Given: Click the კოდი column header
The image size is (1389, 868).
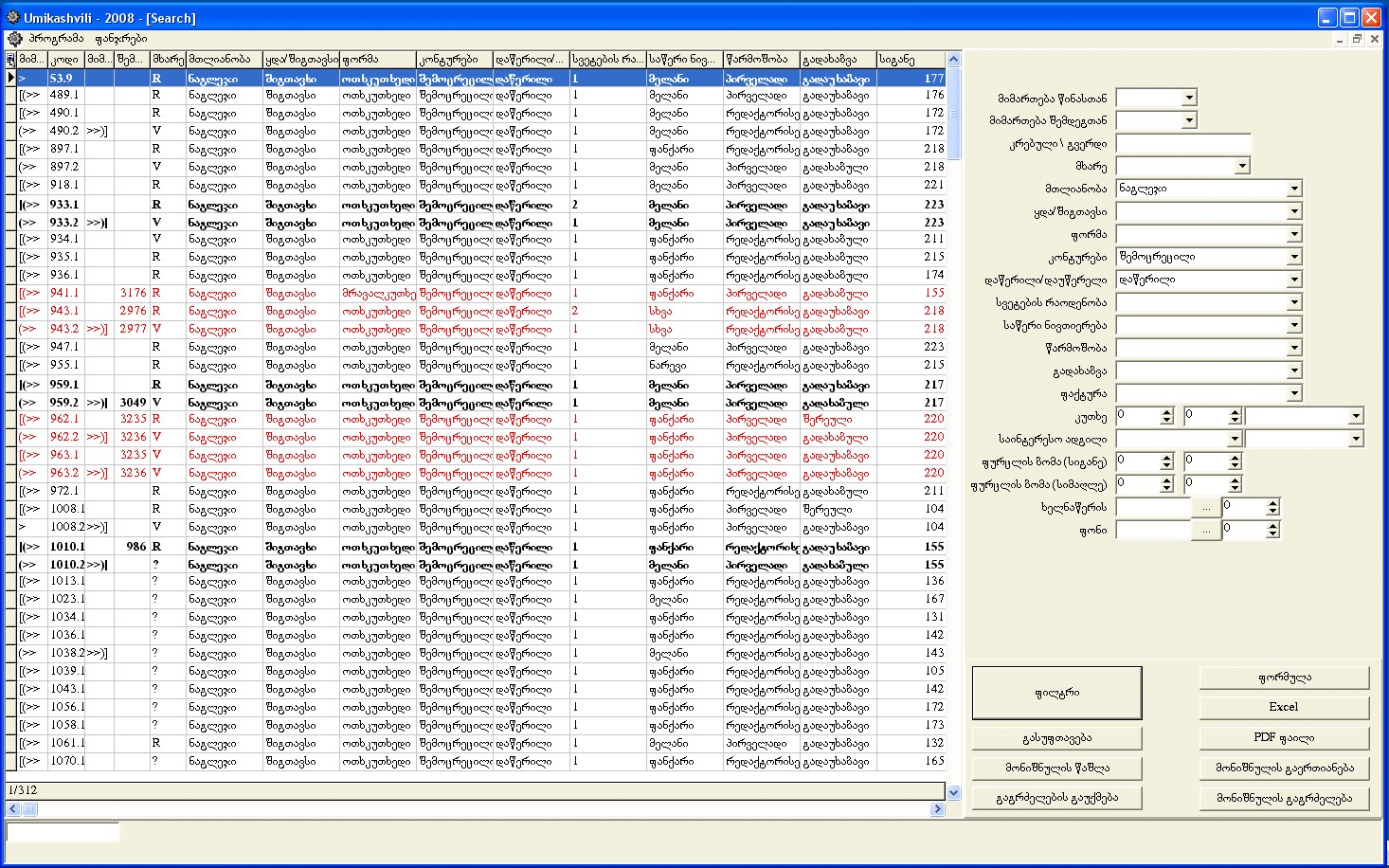Looking at the screenshot, I should (65, 60).
